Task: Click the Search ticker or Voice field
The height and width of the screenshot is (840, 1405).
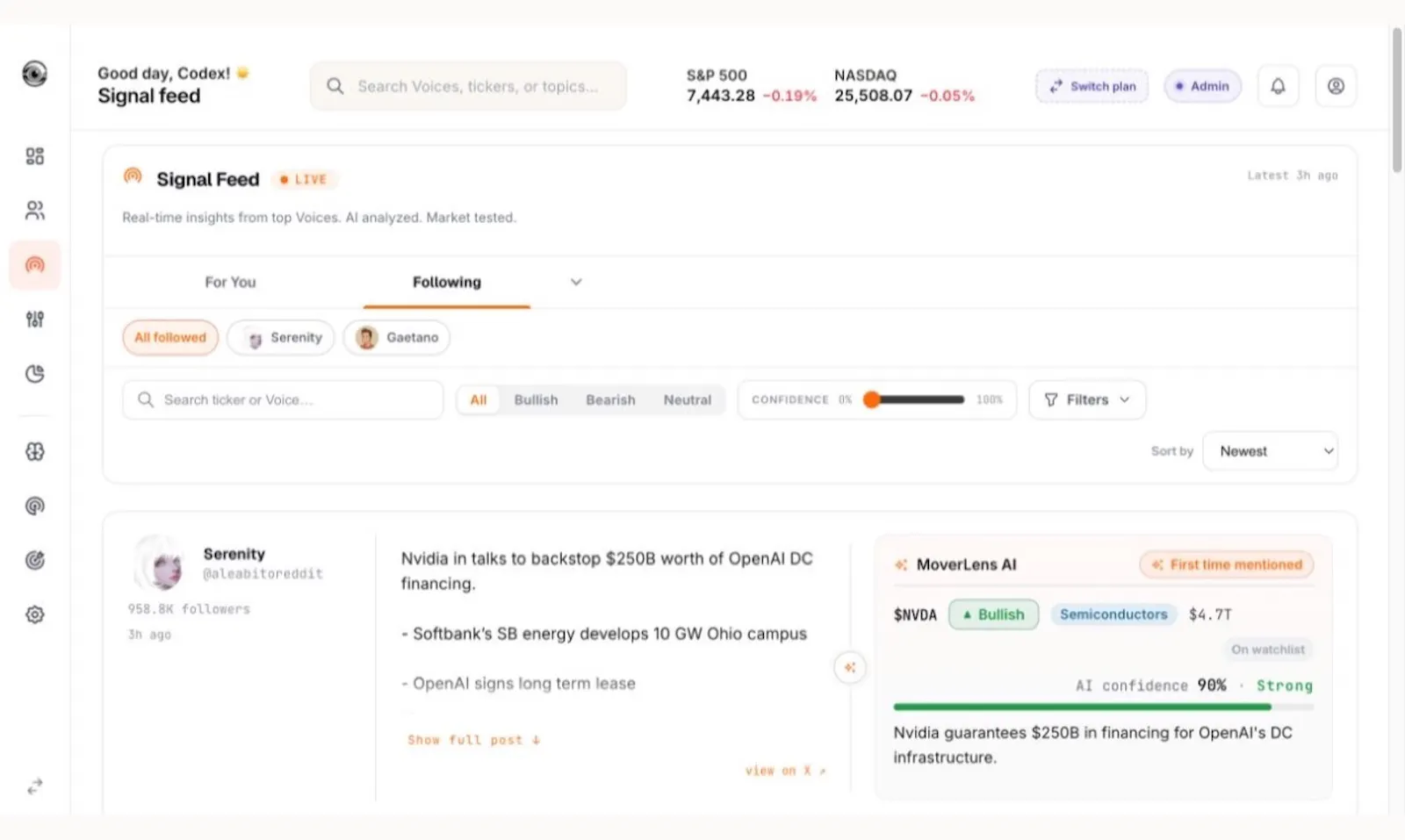Action: point(283,400)
